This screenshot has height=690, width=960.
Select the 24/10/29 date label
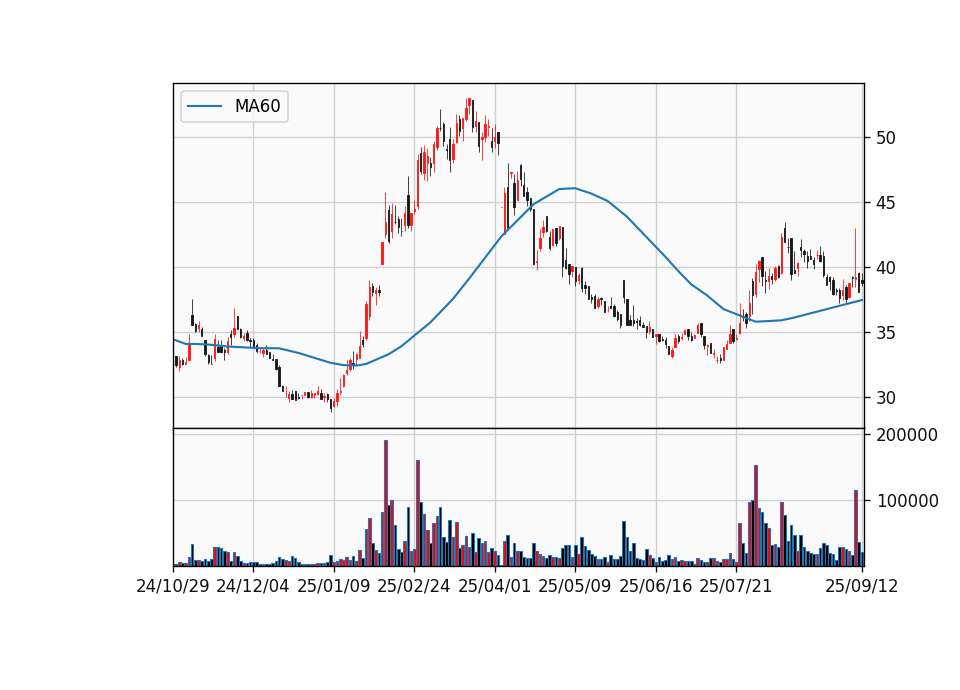coord(173,586)
